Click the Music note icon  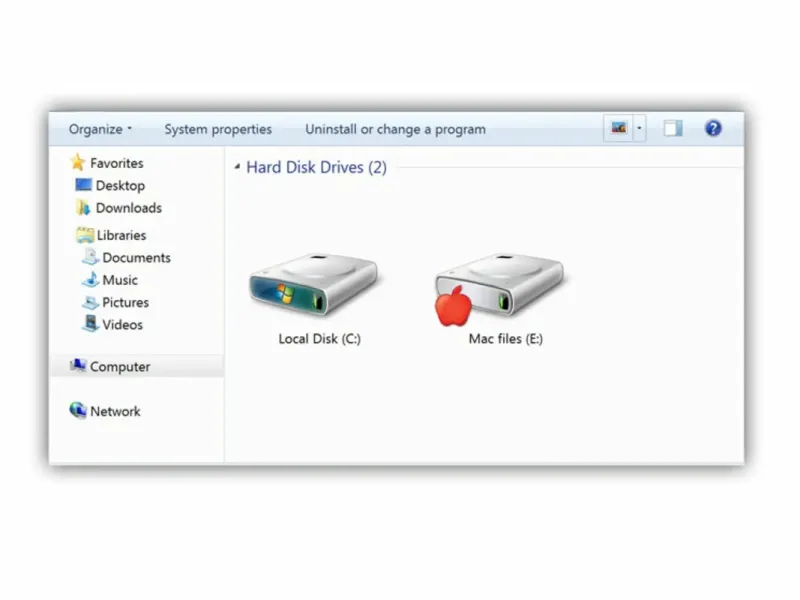(91, 279)
